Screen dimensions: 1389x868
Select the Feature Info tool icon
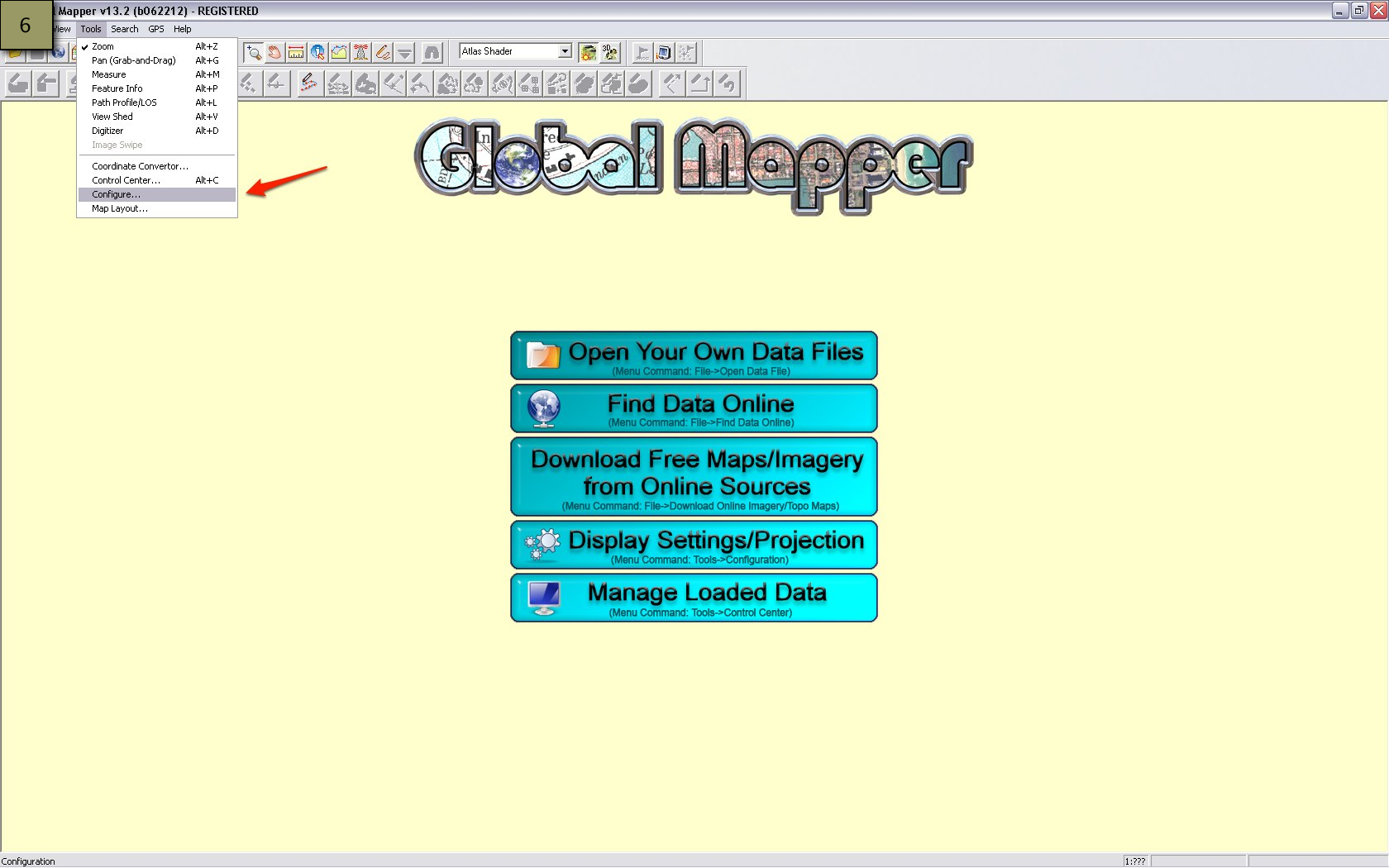(x=317, y=52)
